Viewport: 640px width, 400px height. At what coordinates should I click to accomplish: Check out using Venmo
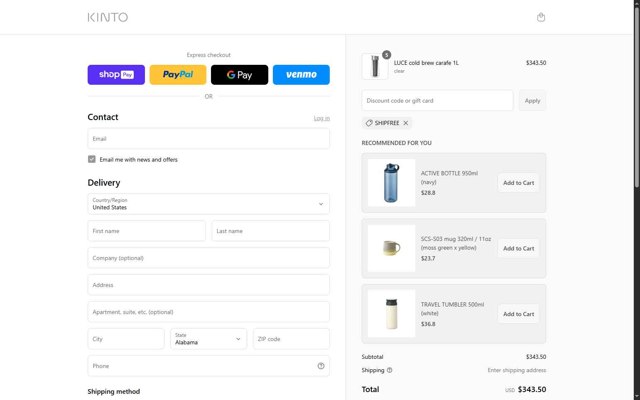click(301, 75)
